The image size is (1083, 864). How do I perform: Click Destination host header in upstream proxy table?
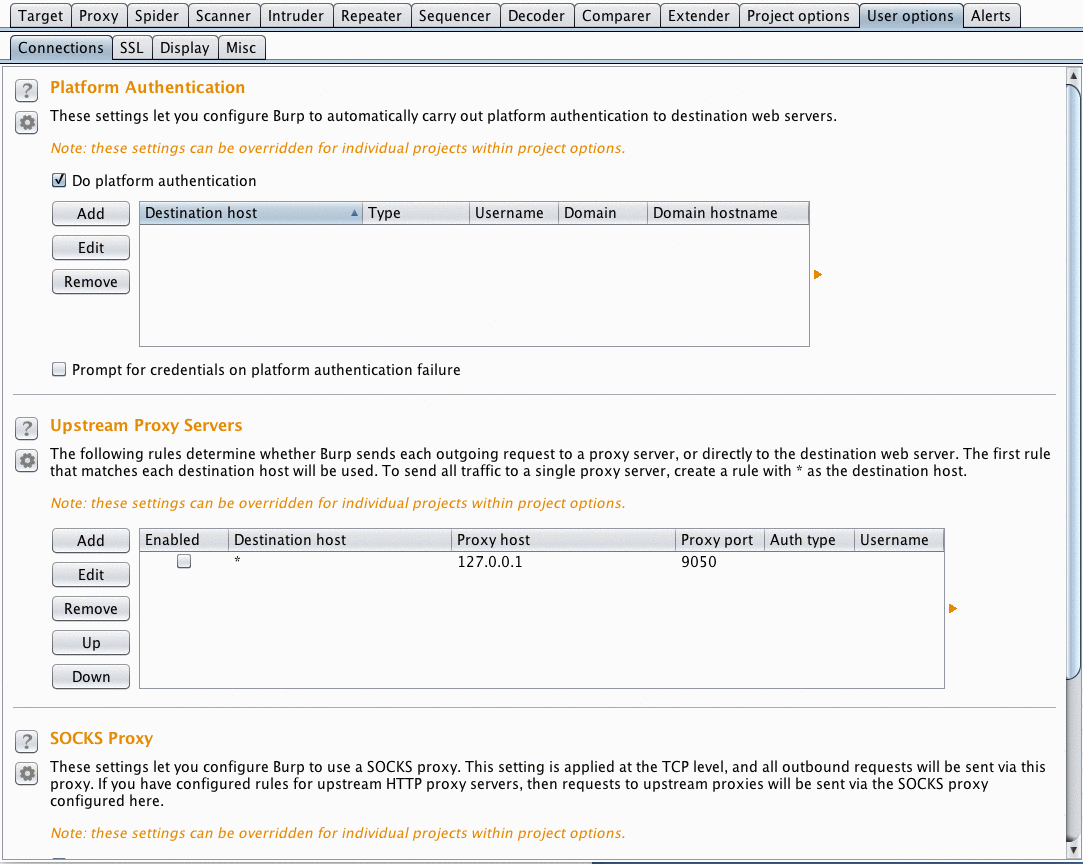[340, 540]
